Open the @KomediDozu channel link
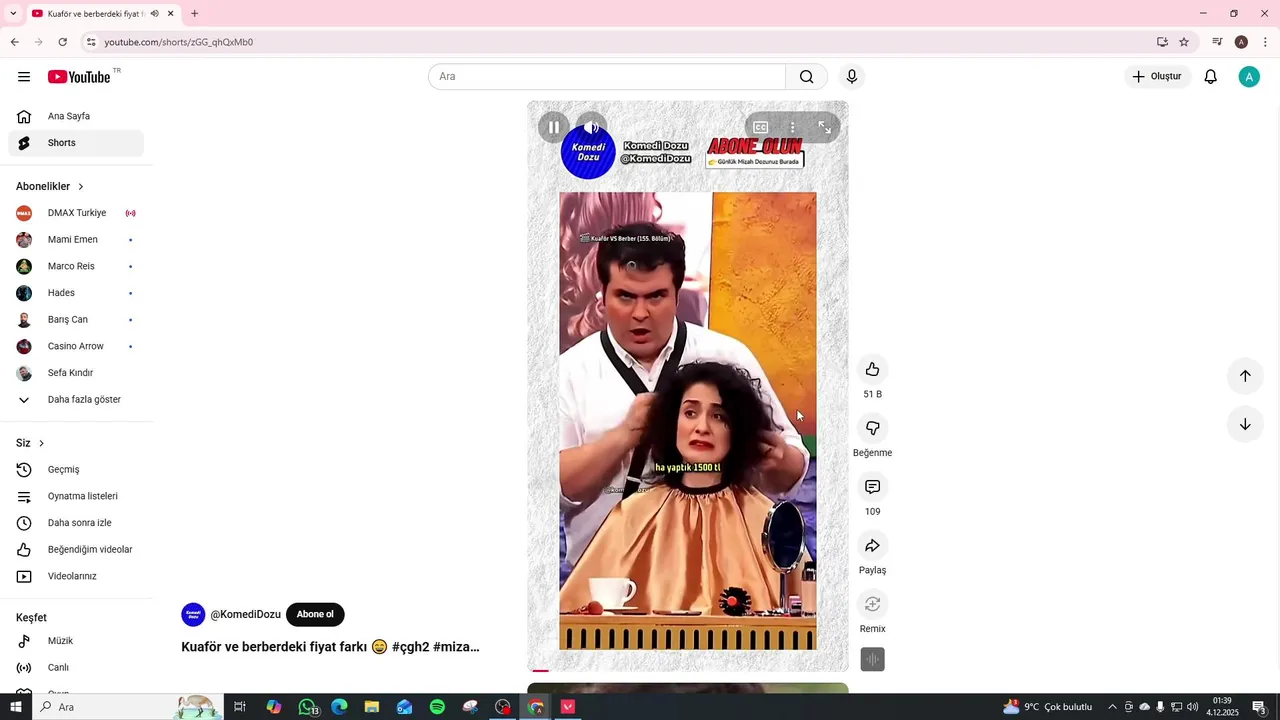The height and width of the screenshot is (720, 1280). (245, 615)
